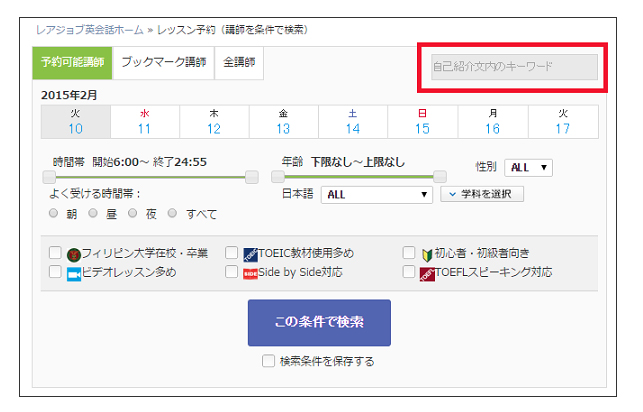Check 検索条件を保存する checkbox
The height and width of the screenshot is (412, 643).
(x=268, y=361)
